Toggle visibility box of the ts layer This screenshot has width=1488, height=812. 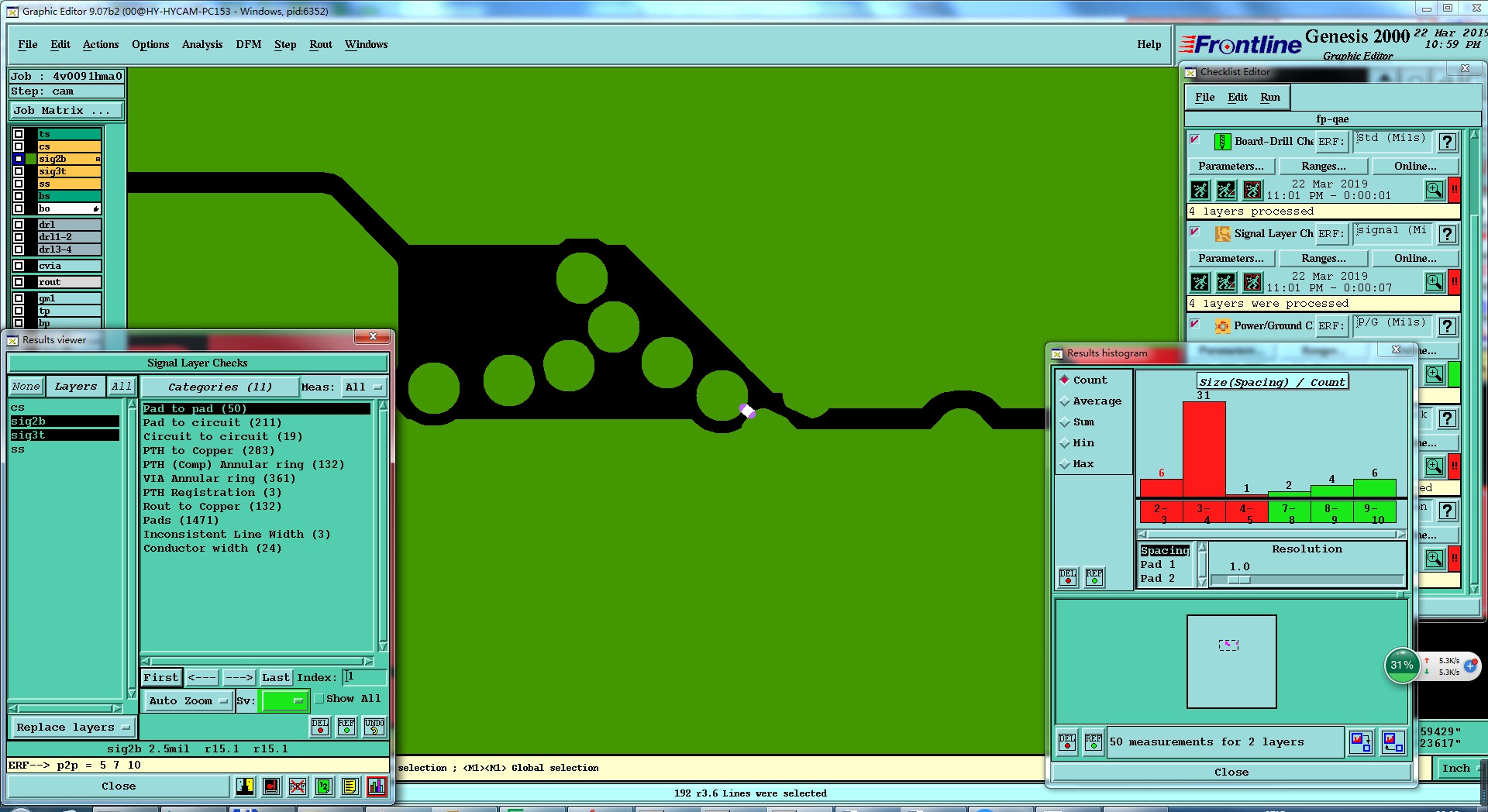(x=19, y=134)
